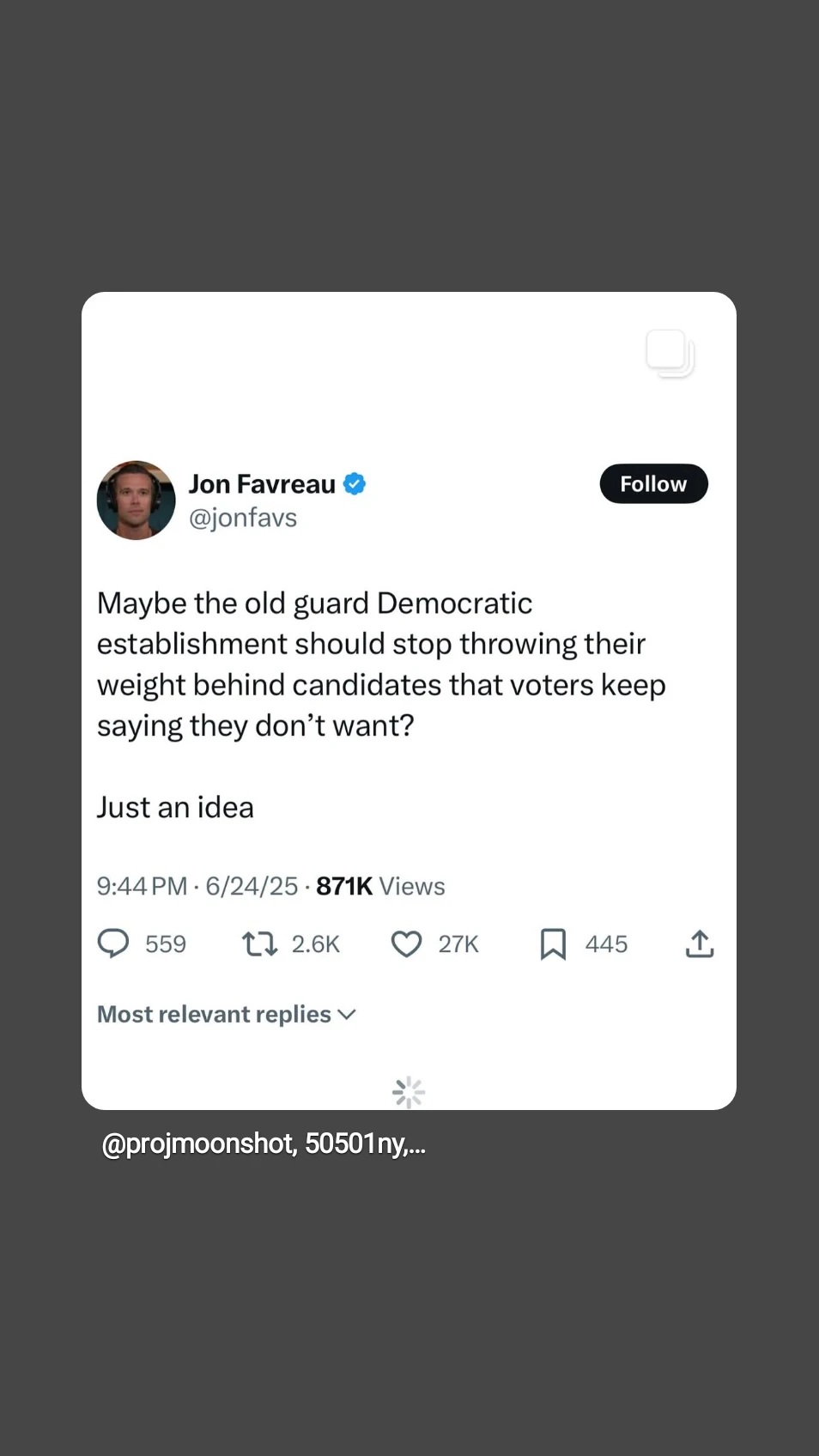Open the Jon Favreau display name link

pyautogui.click(x=262, y=484)
